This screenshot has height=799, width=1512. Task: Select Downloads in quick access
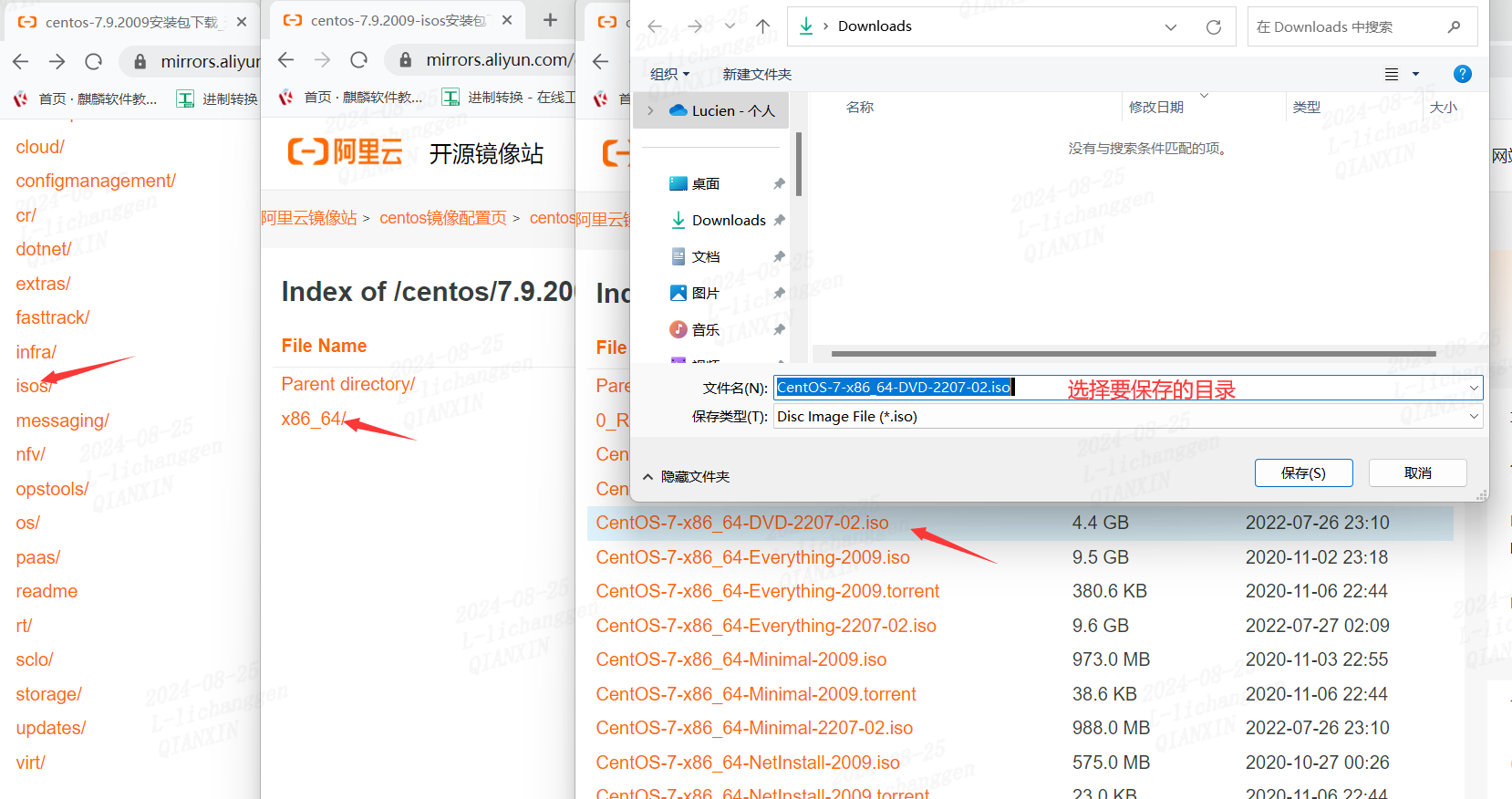719,220
